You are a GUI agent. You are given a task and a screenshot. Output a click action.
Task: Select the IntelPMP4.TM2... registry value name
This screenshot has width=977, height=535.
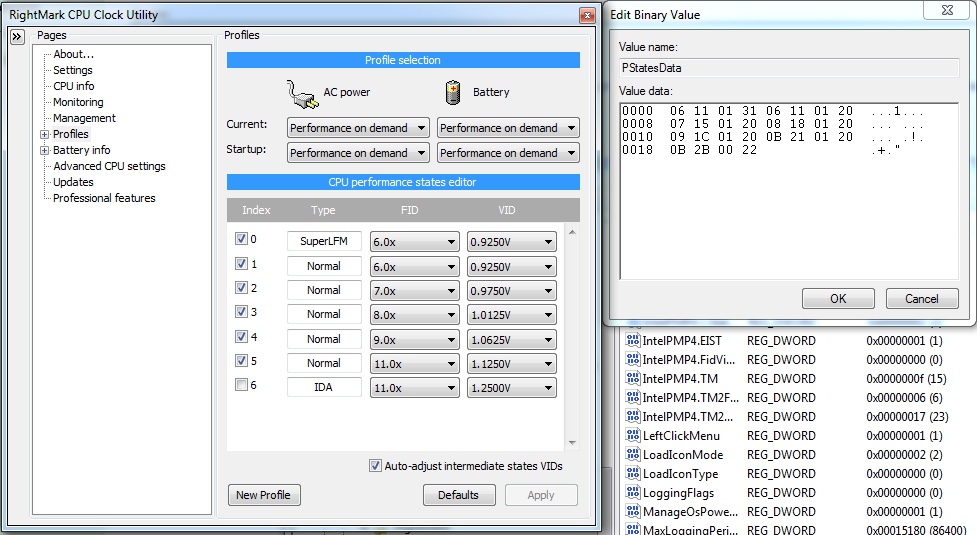(688, 416)
